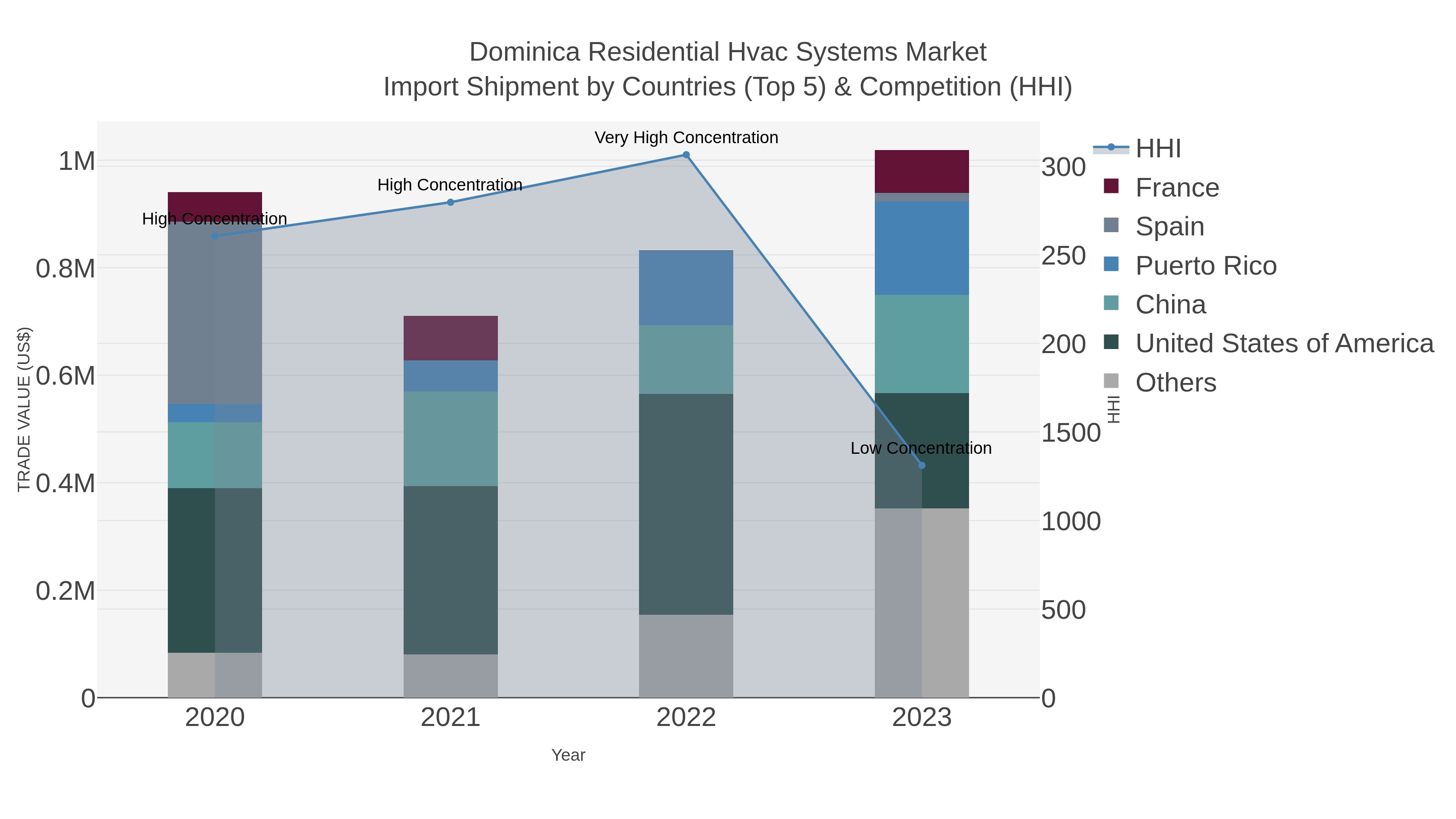Image resolution: width=1456 pixels, height=819 pixels.
Task: Toggle United States of America legend entry
Action: (1269, 344)
